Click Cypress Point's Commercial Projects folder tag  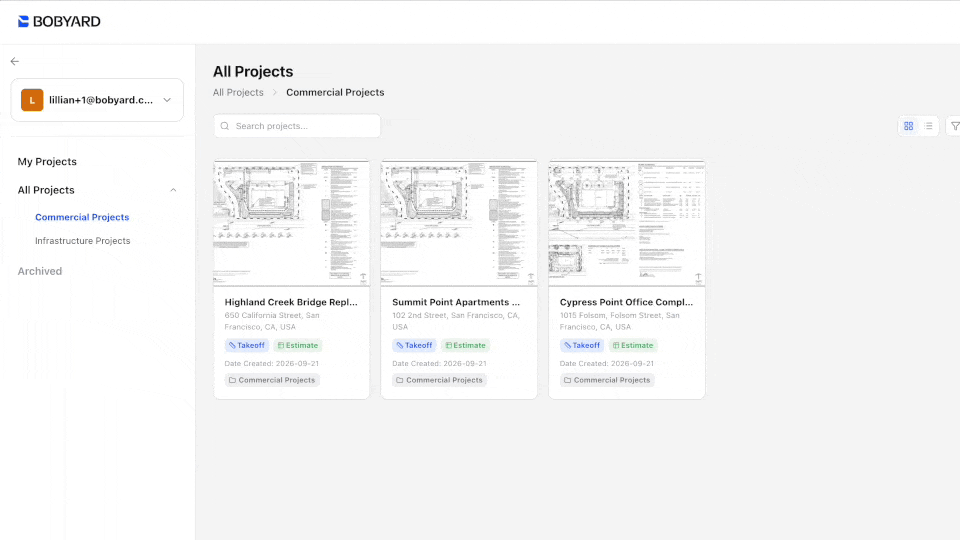pyautogui.click(x=607, y=380)
